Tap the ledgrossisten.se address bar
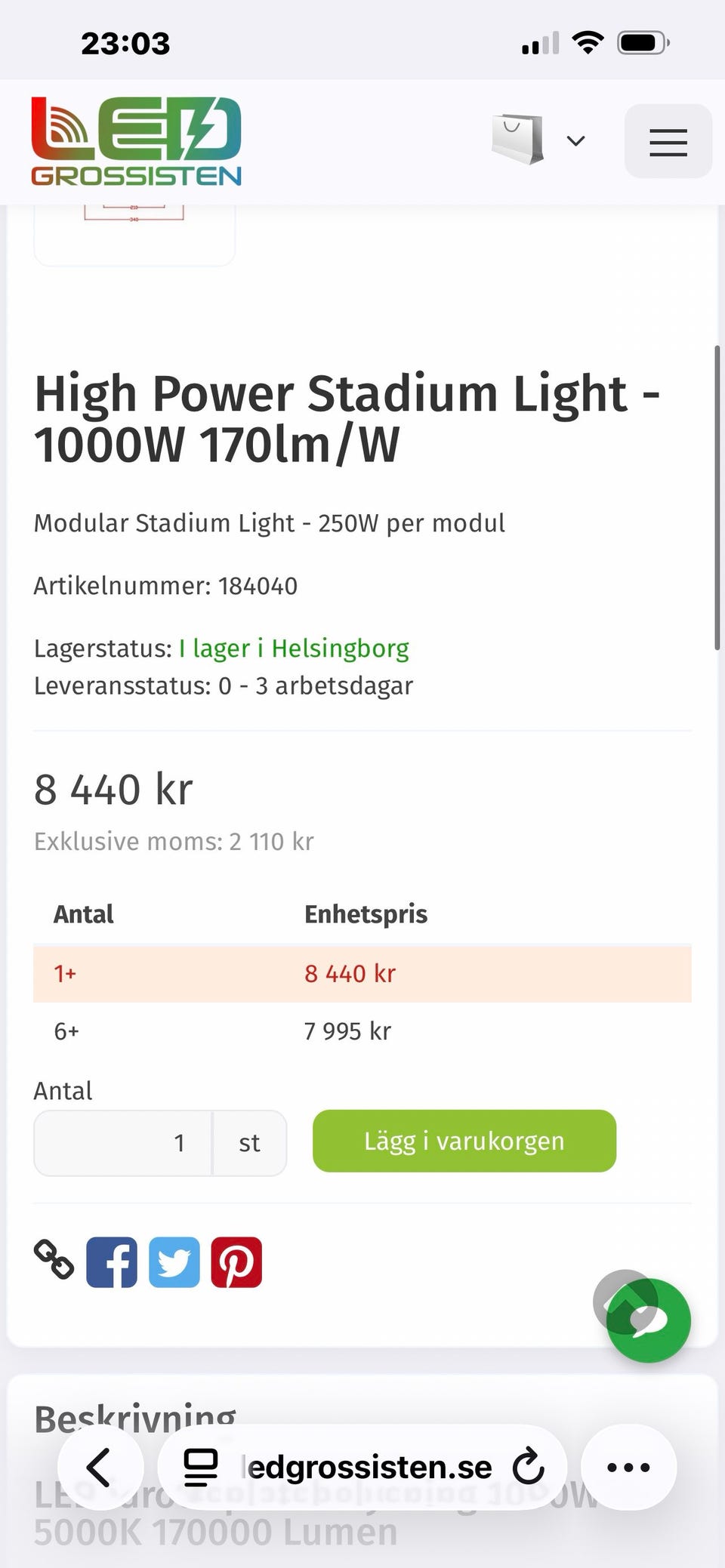The image size is (725, 1568). coord(366,1468)
